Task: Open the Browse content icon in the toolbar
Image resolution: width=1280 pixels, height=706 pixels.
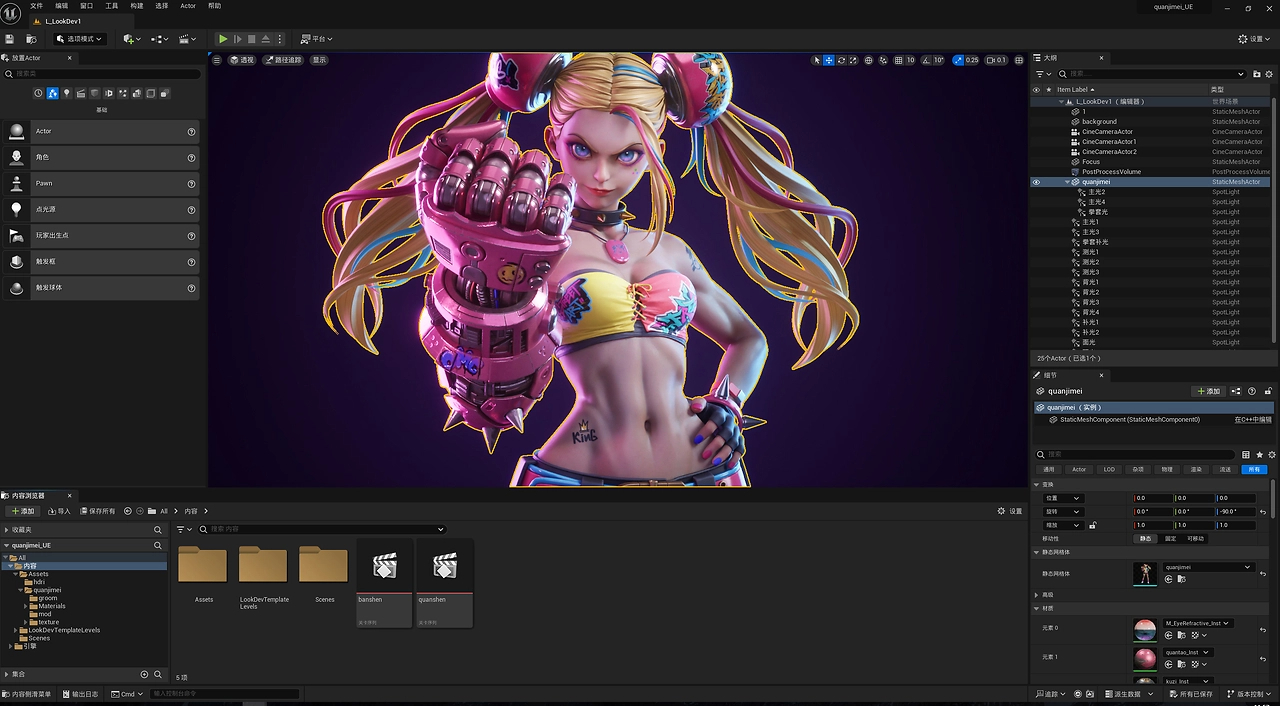Action: [31, 39]
